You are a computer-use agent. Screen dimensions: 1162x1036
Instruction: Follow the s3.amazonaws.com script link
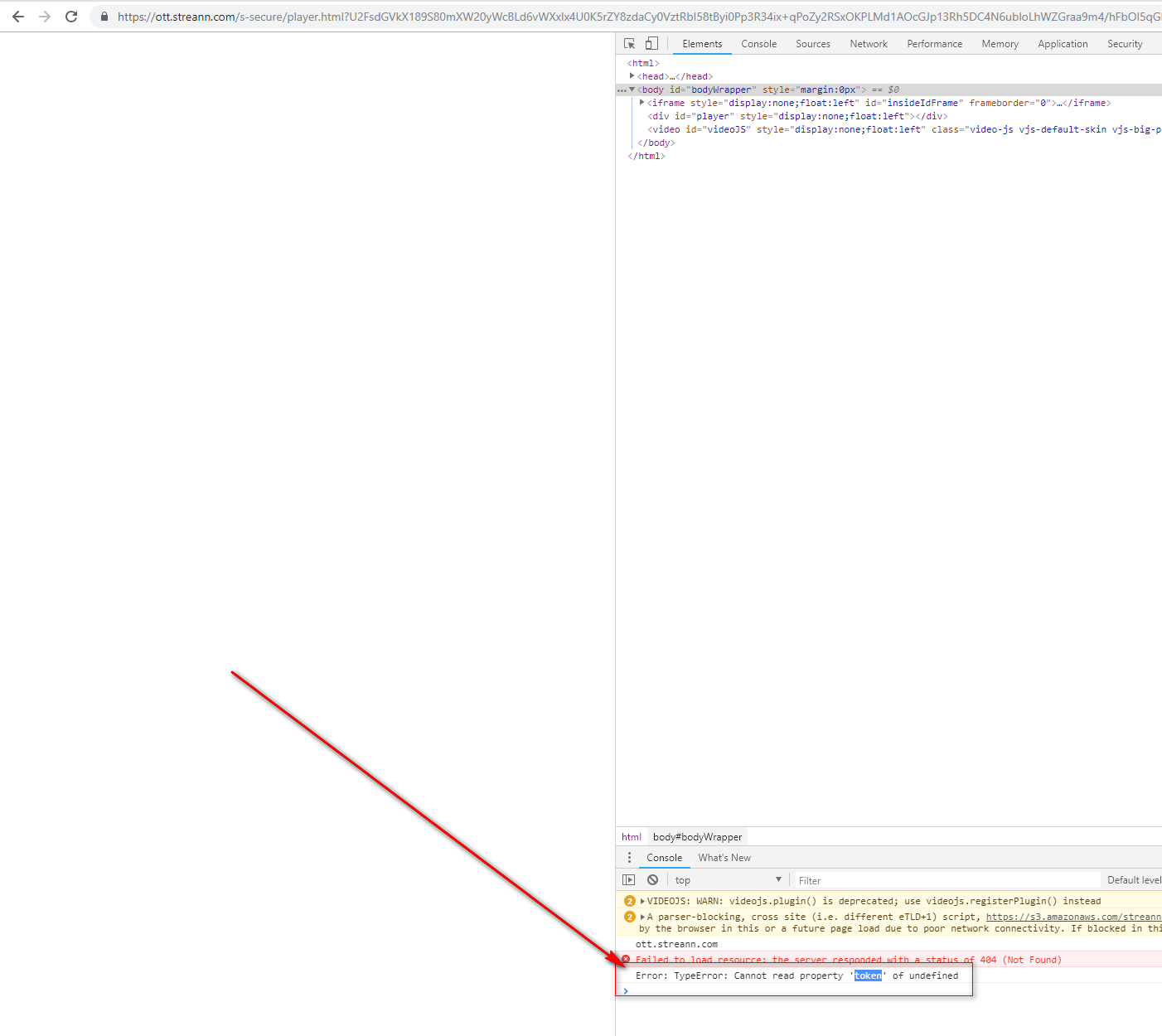click(x=1073, y=917)
